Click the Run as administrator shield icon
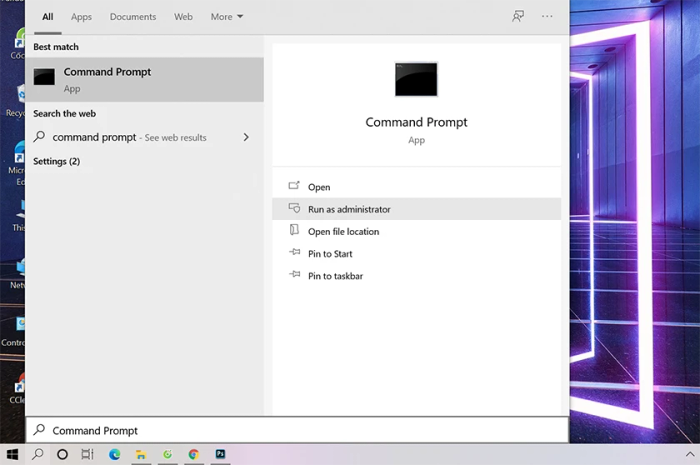The width and height of the screenshot is (700, 465). click(294, 208)
